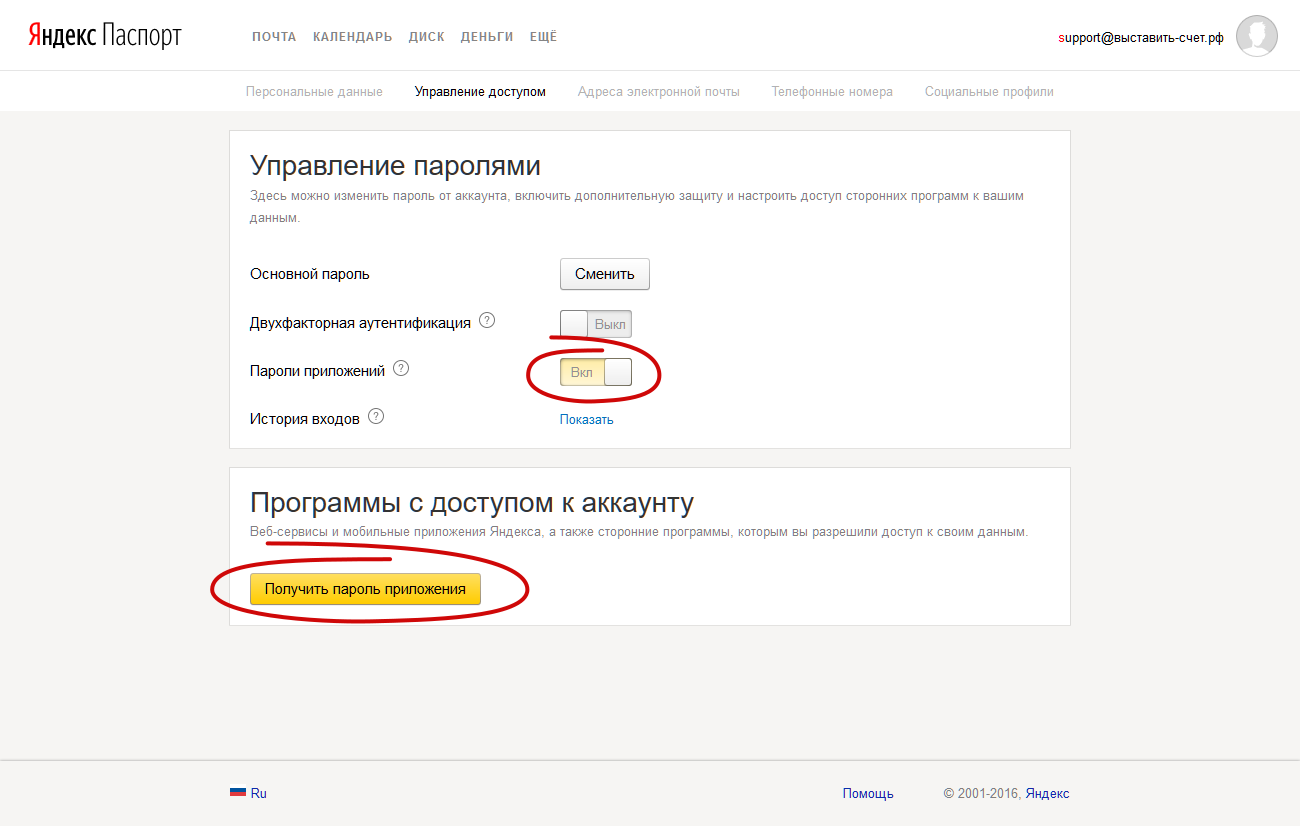Switch to Управление доступом tab
The image size is (1300, 826).
(x=480, y=92)
